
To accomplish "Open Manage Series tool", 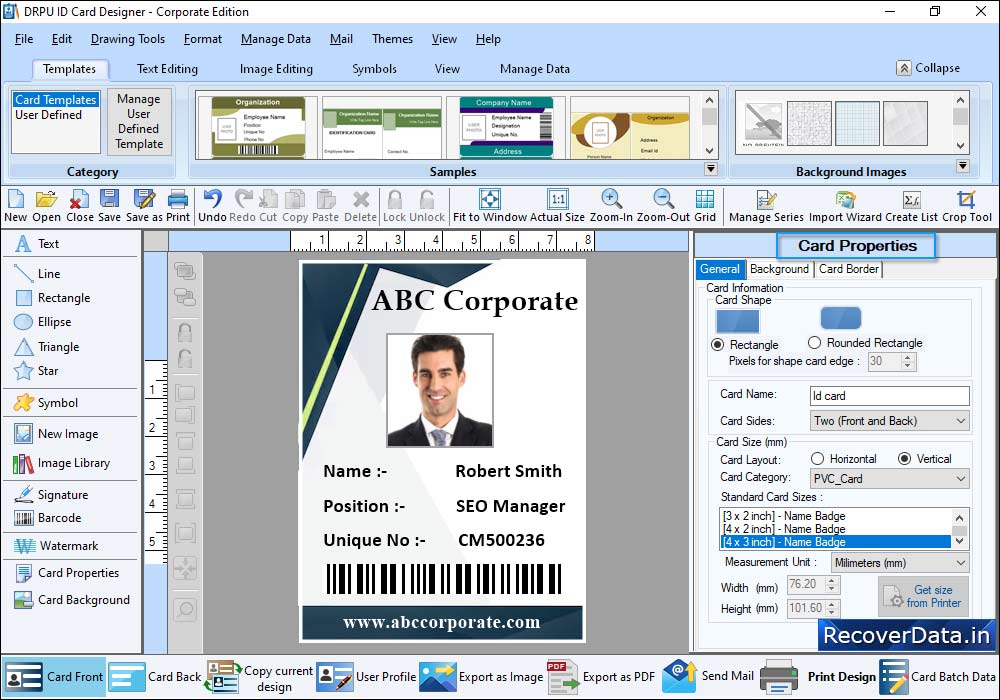I will tap(766, 206).
